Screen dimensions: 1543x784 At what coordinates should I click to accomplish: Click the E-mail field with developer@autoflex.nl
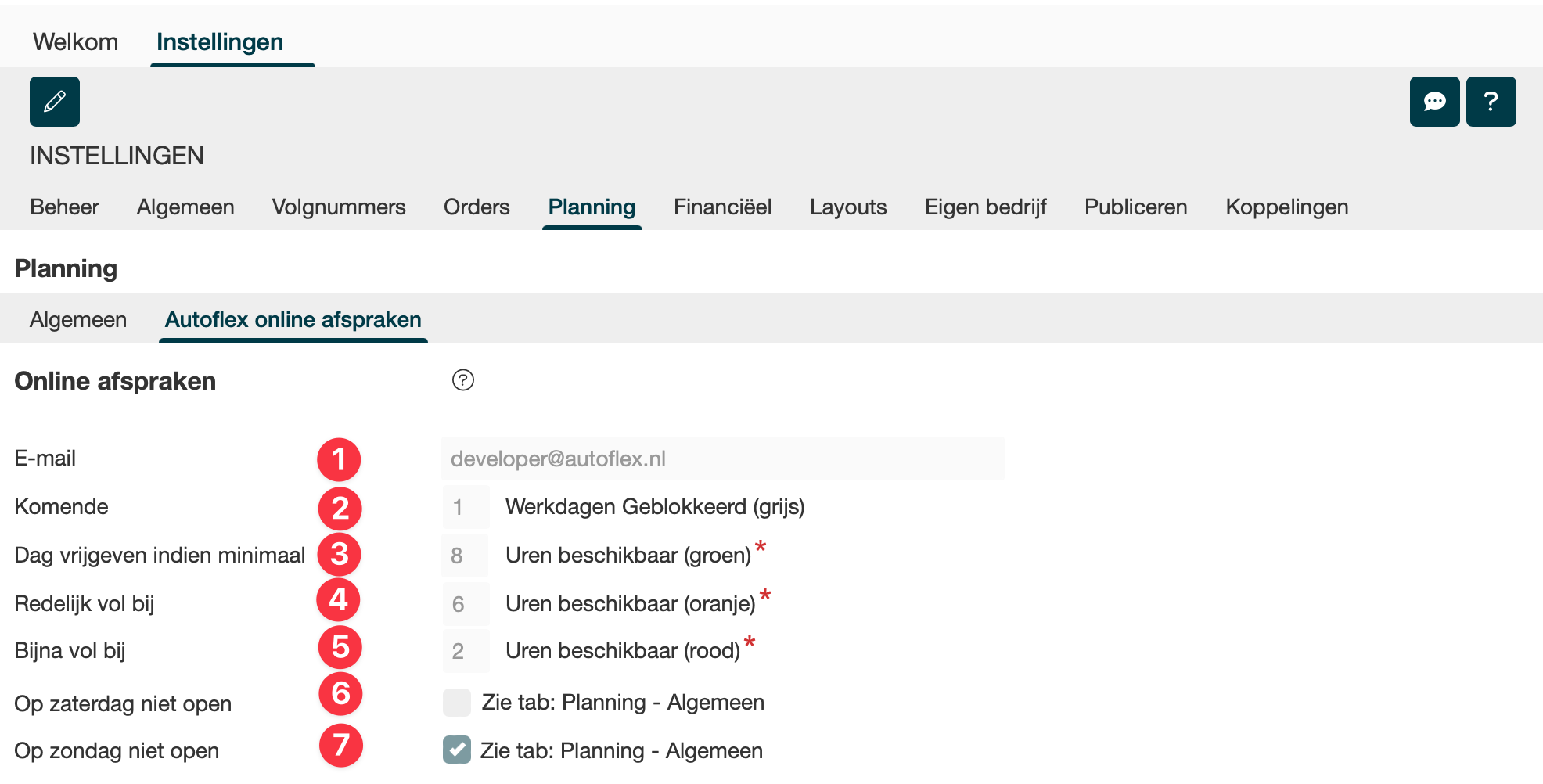click(722, 459)
